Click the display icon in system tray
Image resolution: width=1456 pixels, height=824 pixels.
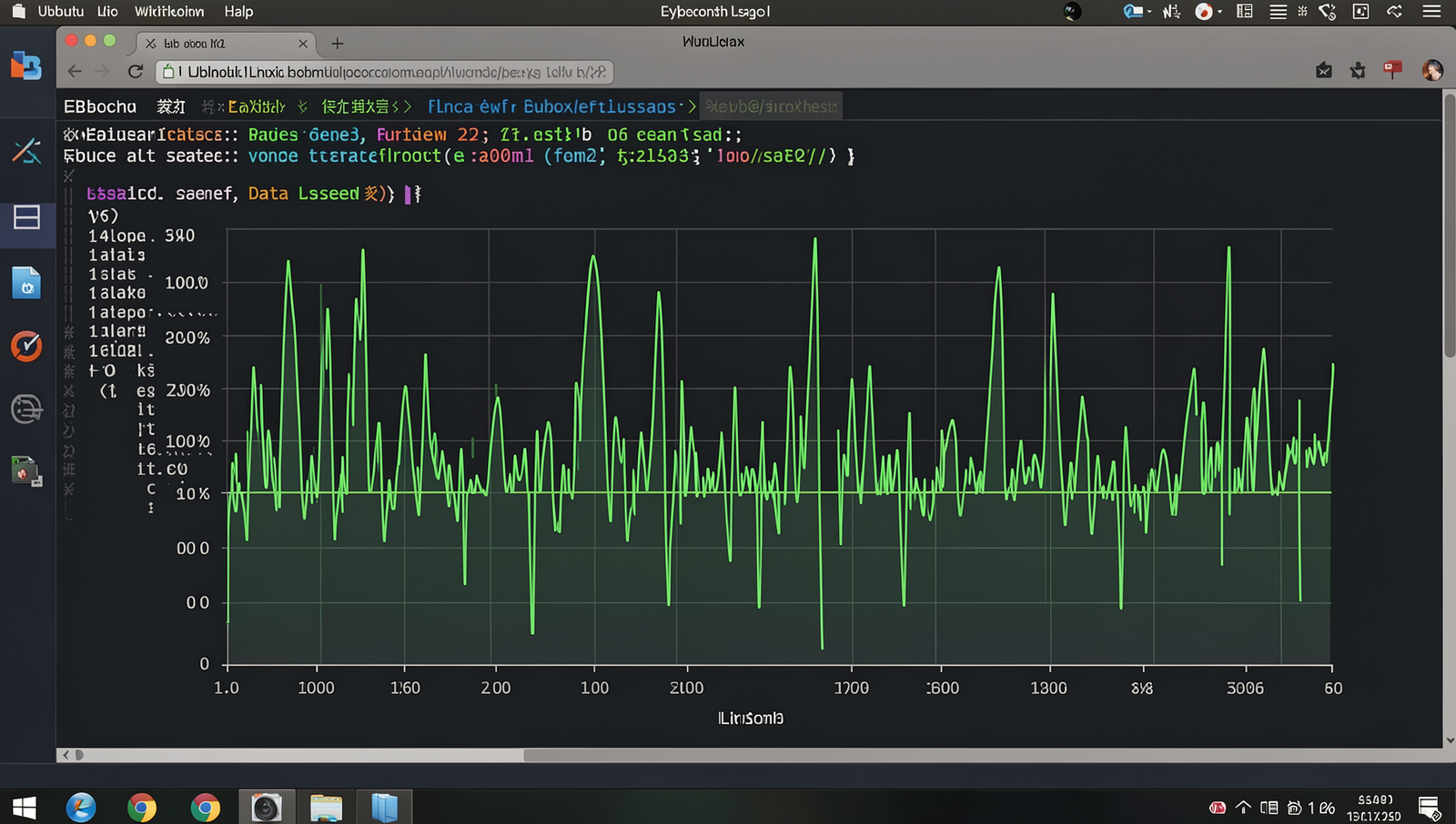click(x=1269, y=808)
